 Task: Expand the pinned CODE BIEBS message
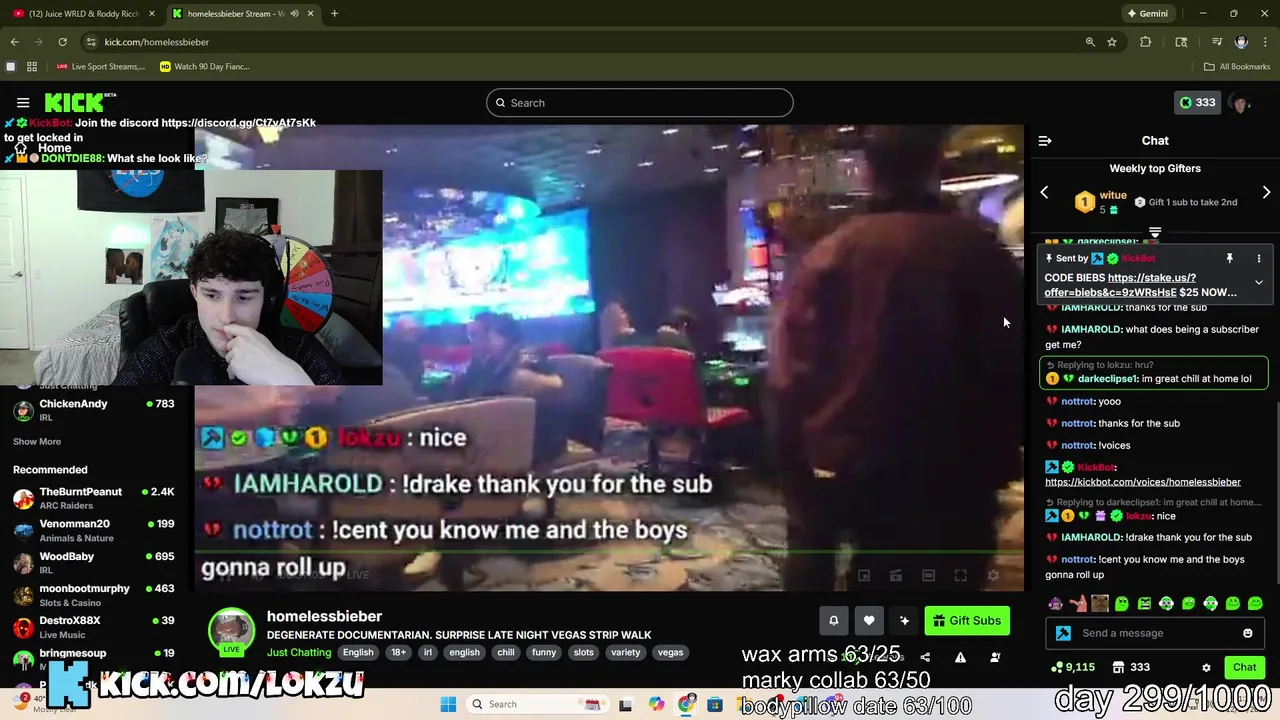pos(1259,283)
